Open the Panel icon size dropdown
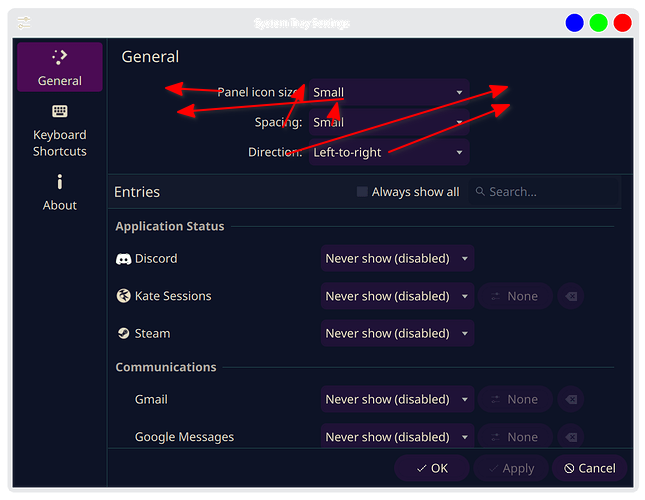Viewport: 645px width, 500px height. (x=389, y=93)
